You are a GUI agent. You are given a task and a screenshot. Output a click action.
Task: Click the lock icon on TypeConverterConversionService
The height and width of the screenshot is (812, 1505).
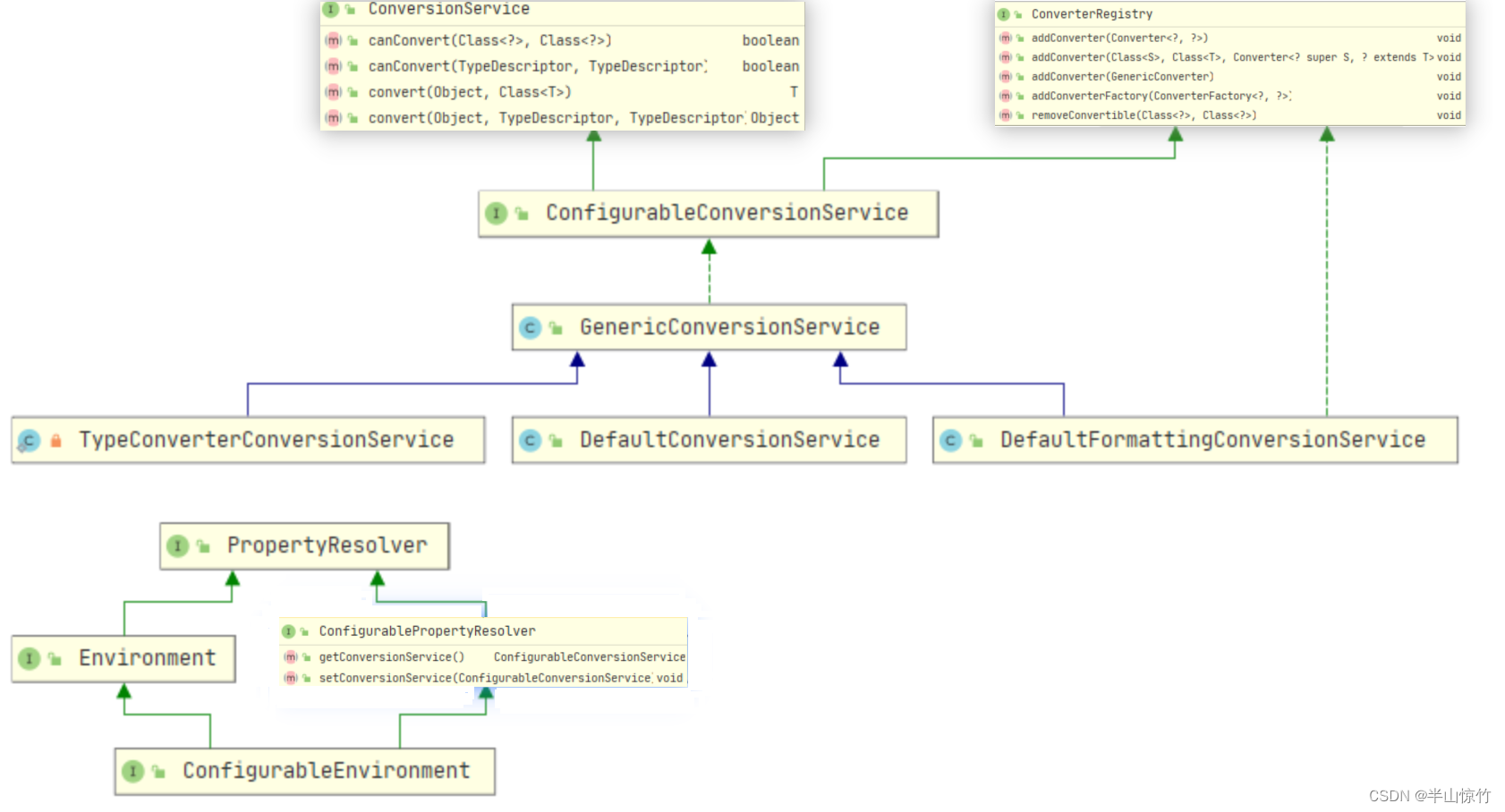56,441
